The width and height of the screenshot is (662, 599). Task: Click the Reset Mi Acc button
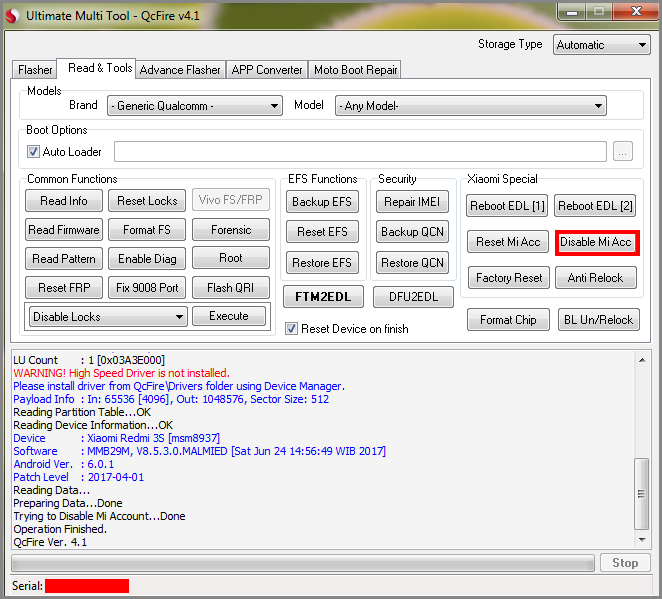[508, 241]
